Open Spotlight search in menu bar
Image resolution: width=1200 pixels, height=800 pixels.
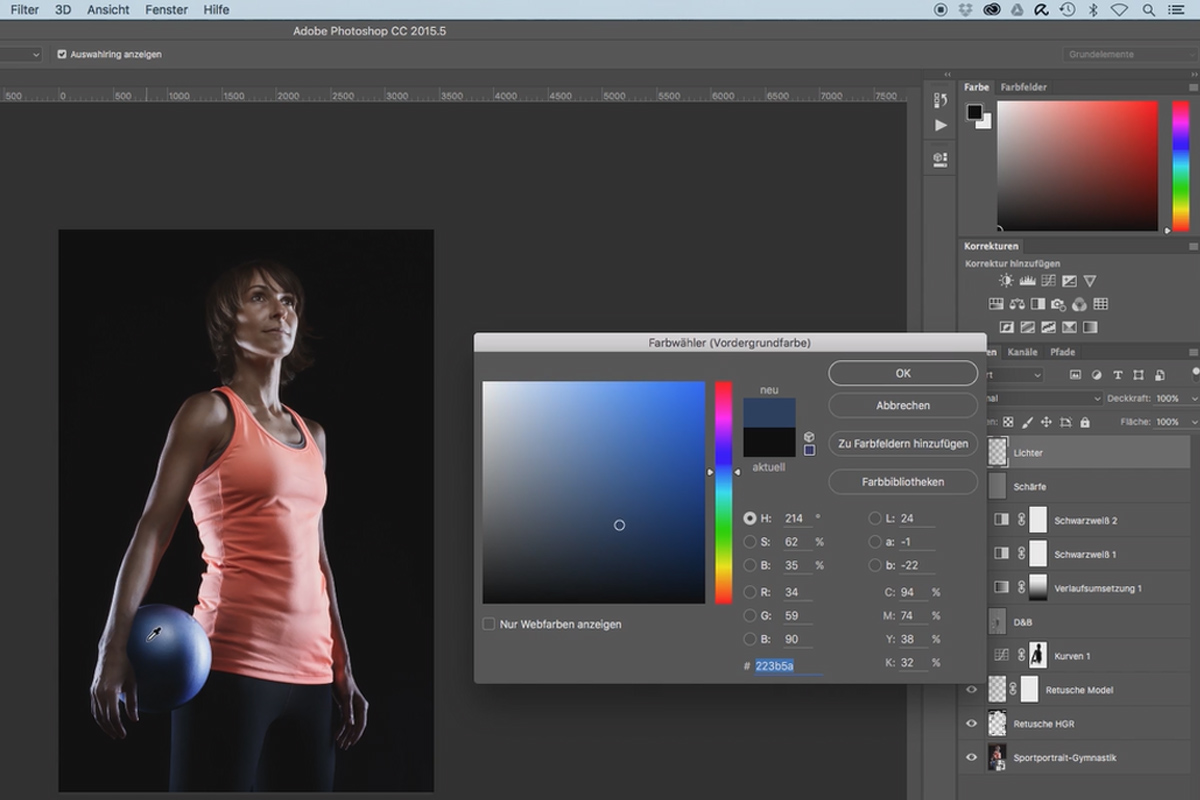[x=1147, y=9]
